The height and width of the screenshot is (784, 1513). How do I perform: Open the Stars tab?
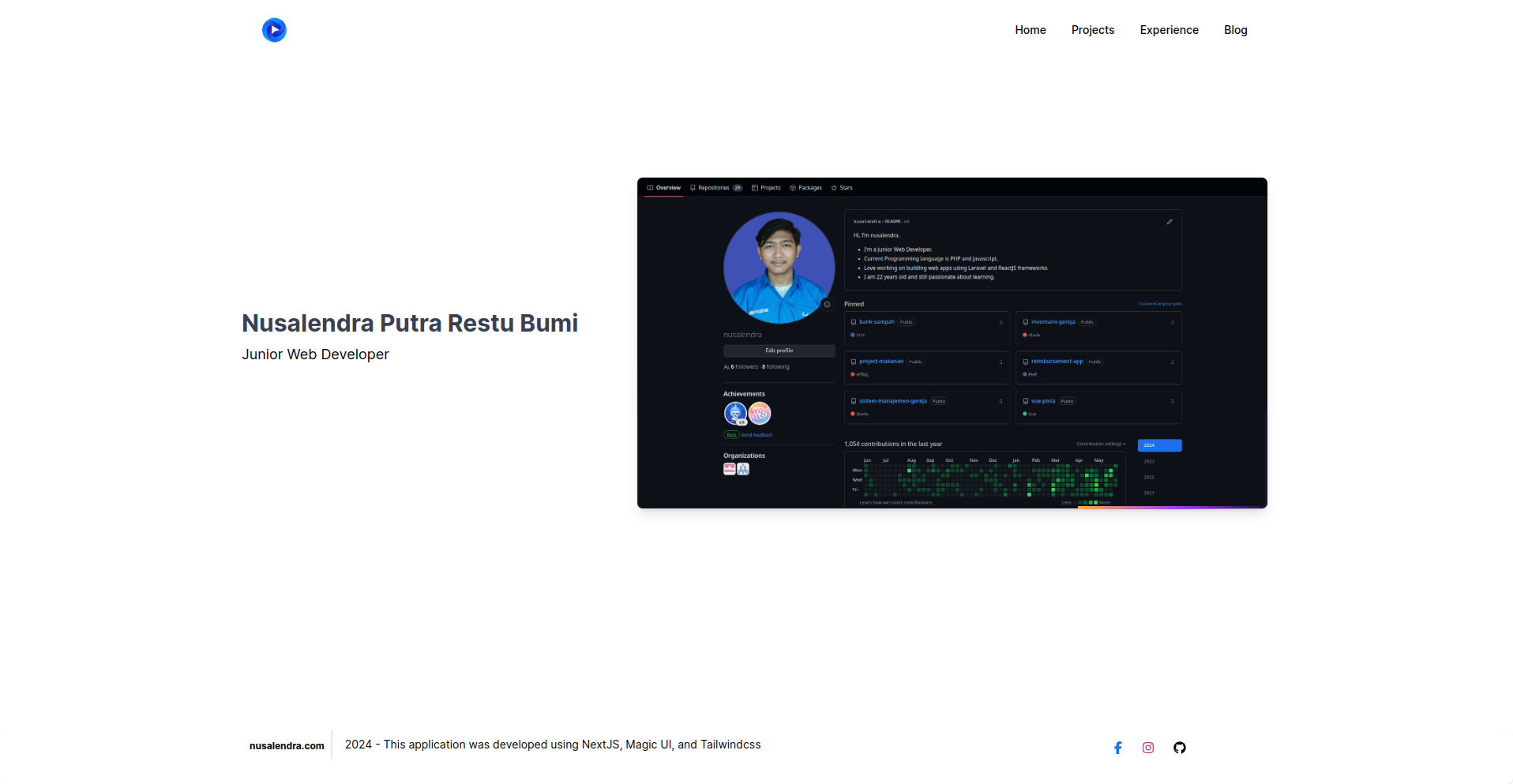[x=842, y=188]
